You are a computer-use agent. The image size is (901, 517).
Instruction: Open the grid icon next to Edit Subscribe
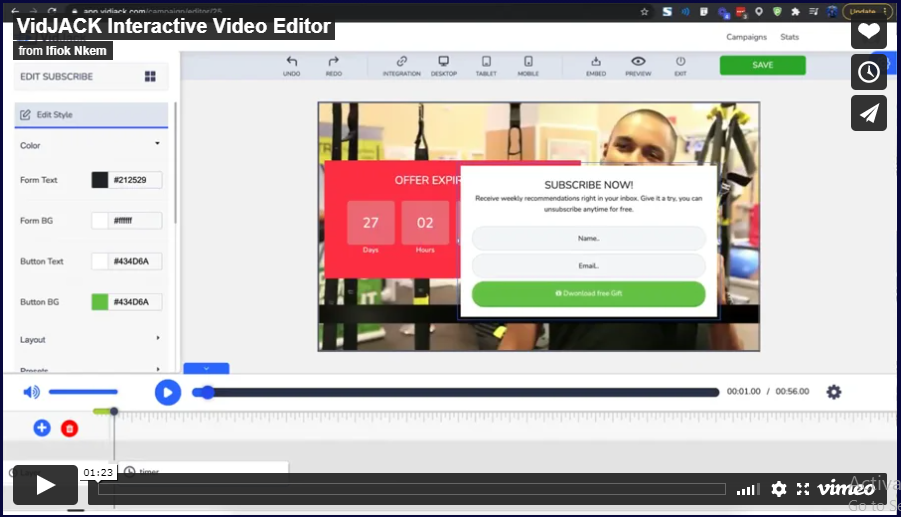(150, 76)
